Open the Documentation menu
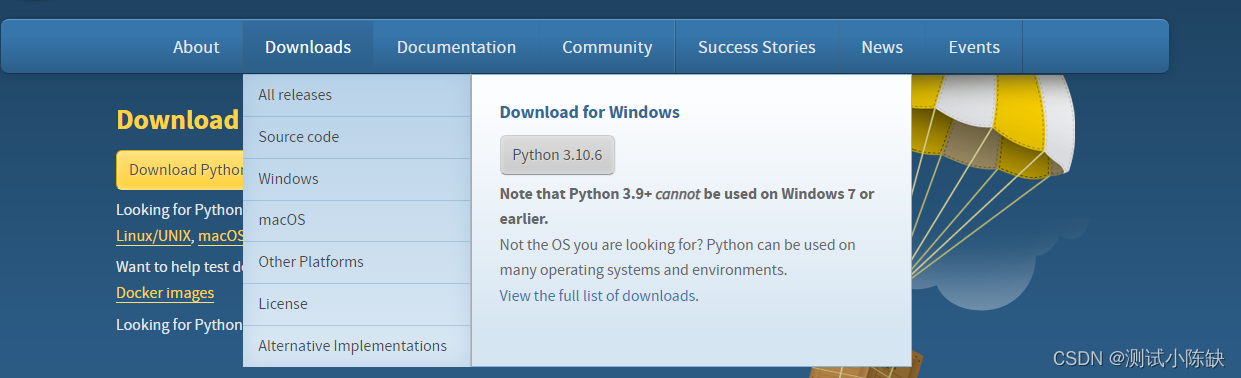This screenshot has width=1241, height=378. [x=456, y=47]
